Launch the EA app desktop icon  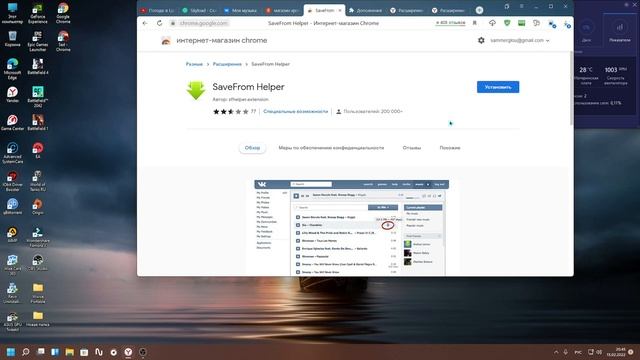(38, 150)
